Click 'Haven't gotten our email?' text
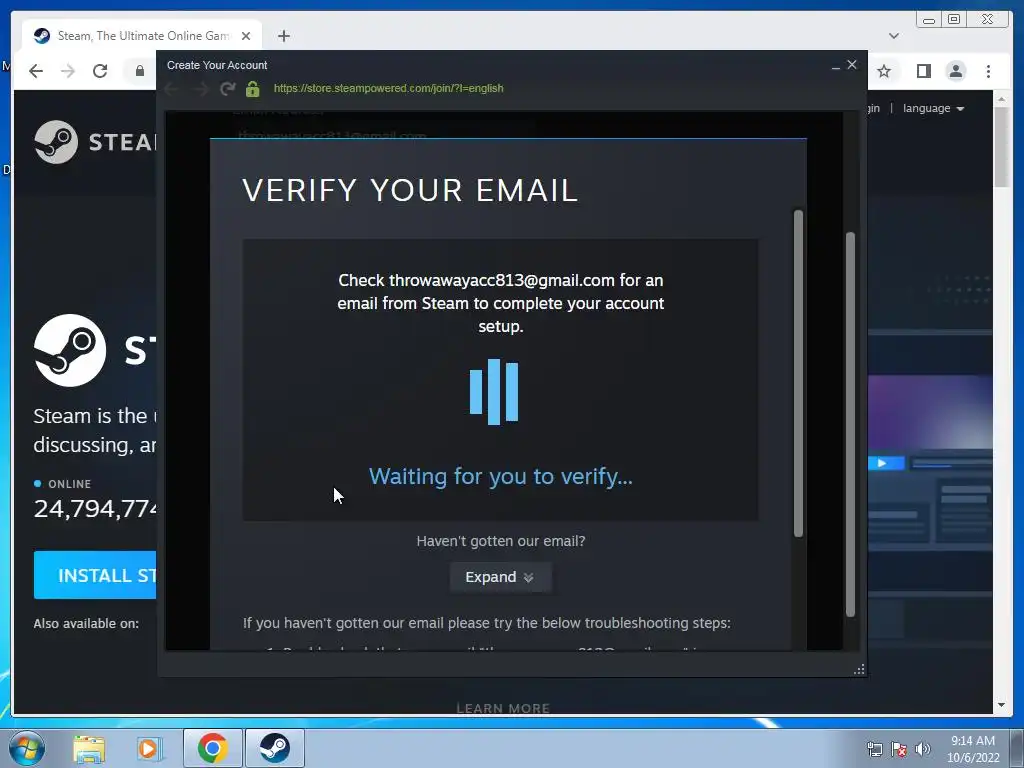1024x768 pixels. [501, 541]
